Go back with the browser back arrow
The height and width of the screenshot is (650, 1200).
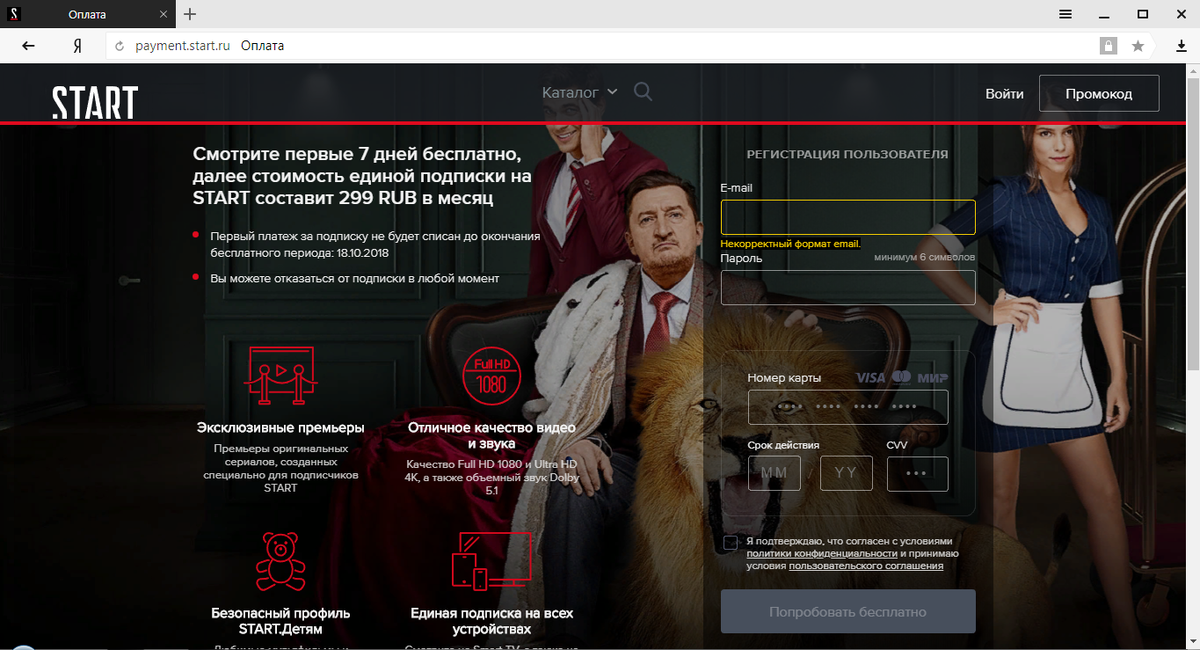pos(28,46)
